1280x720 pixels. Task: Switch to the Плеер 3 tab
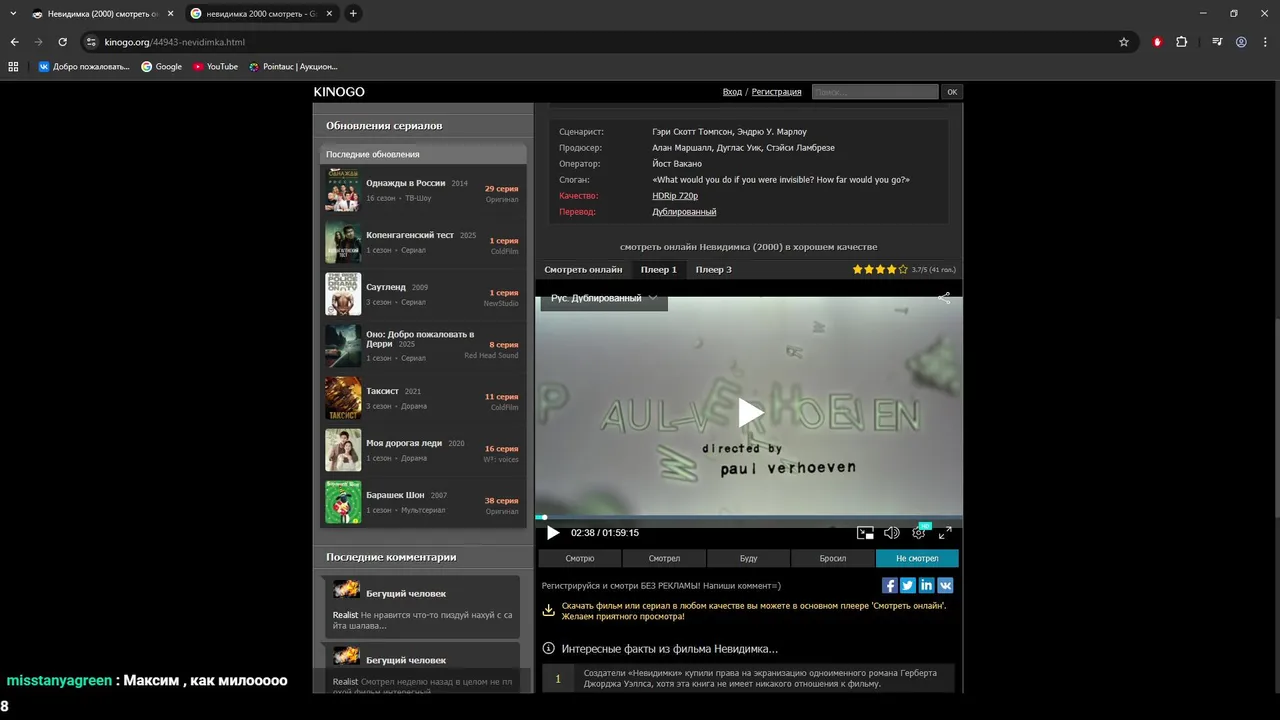(714, 270)
